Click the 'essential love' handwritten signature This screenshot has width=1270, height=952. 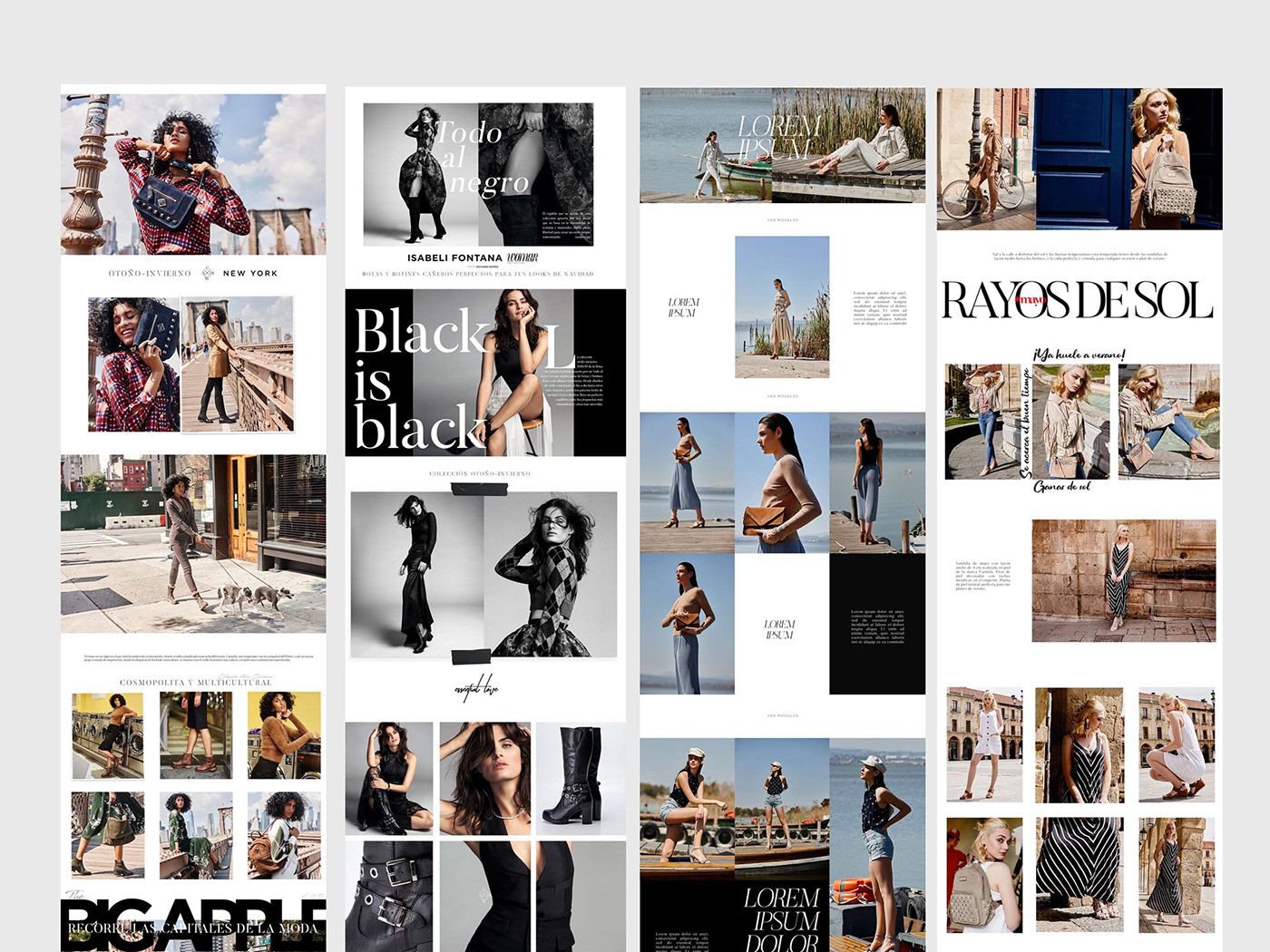[476, 689]
